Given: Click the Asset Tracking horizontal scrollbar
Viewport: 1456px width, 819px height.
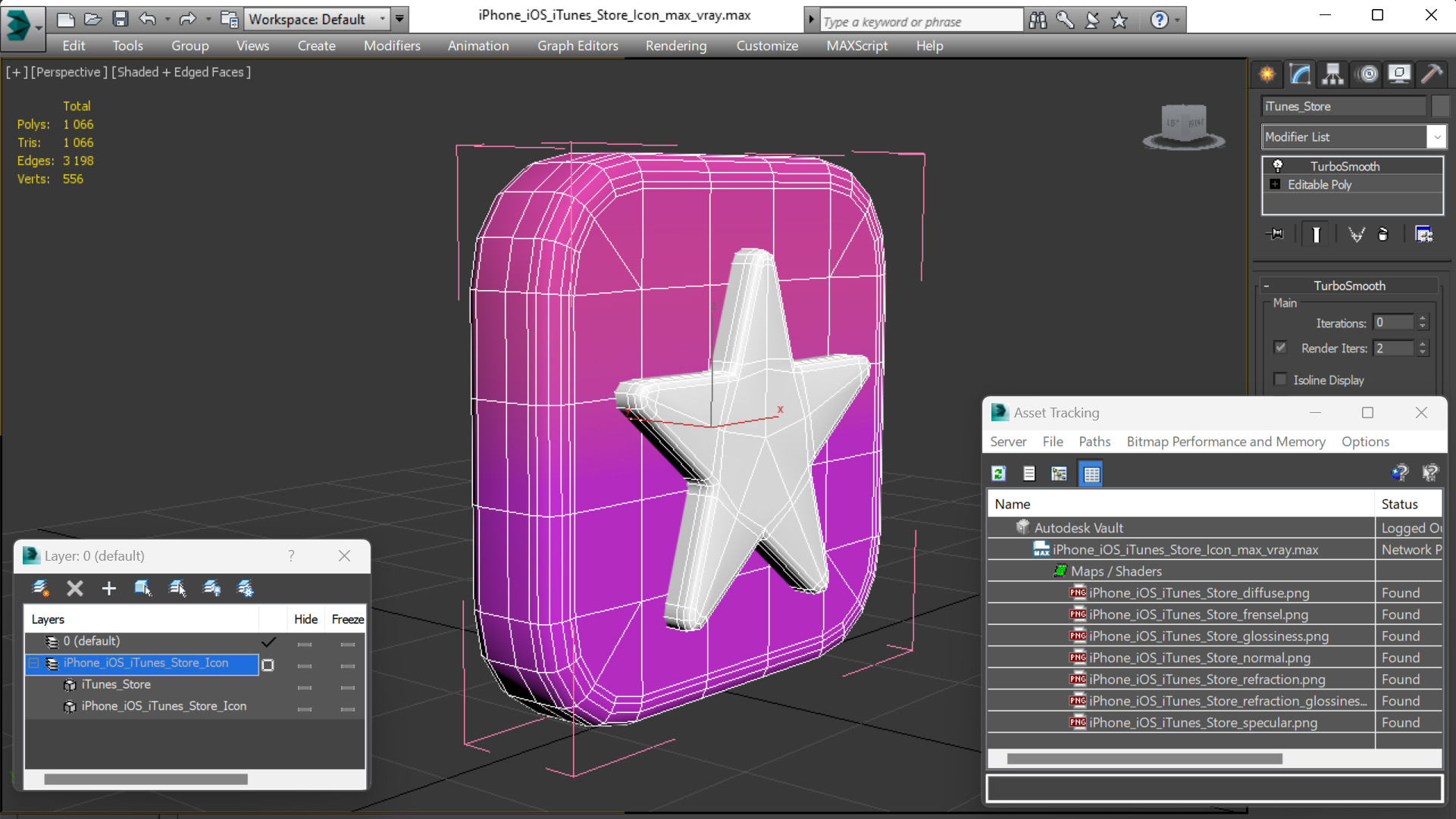Looking at the screenshot, I should pos(1144,758).
